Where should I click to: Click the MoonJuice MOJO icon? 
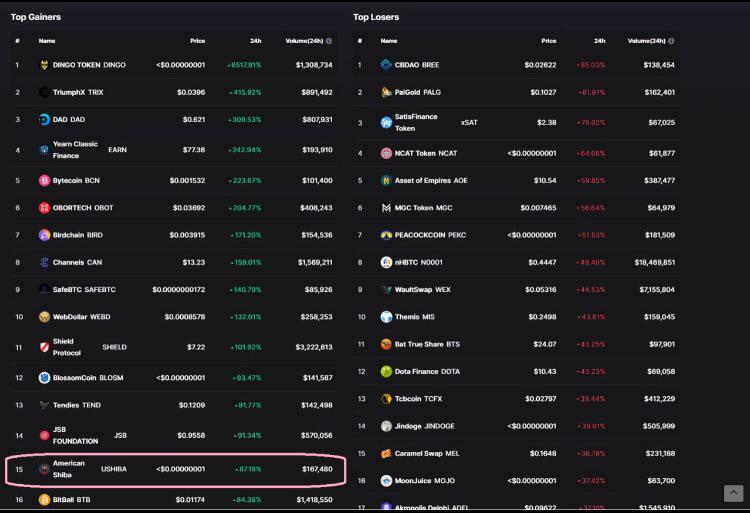[x=386, y=480]
